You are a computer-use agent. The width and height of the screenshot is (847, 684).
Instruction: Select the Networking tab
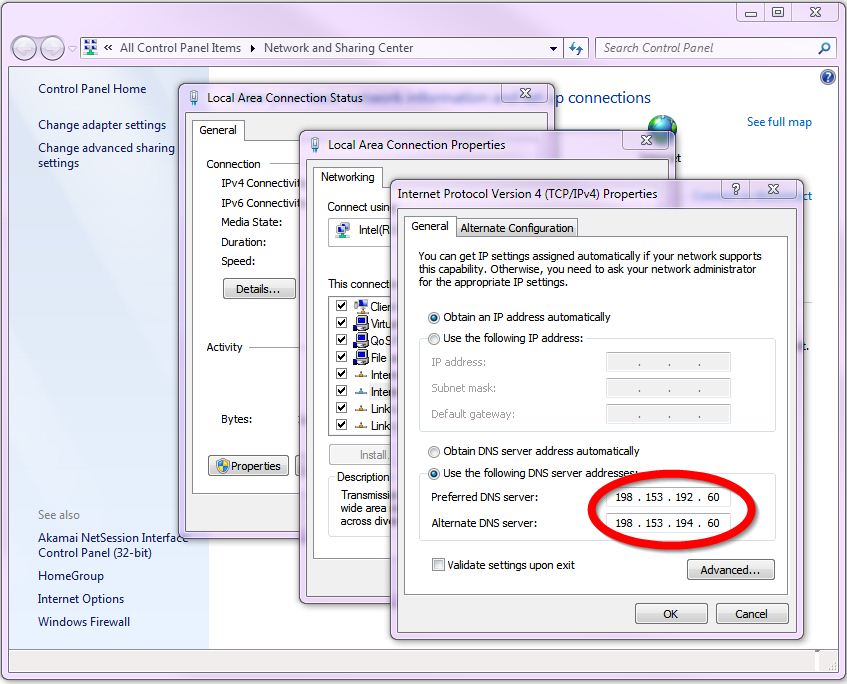[x=347, y=177]
